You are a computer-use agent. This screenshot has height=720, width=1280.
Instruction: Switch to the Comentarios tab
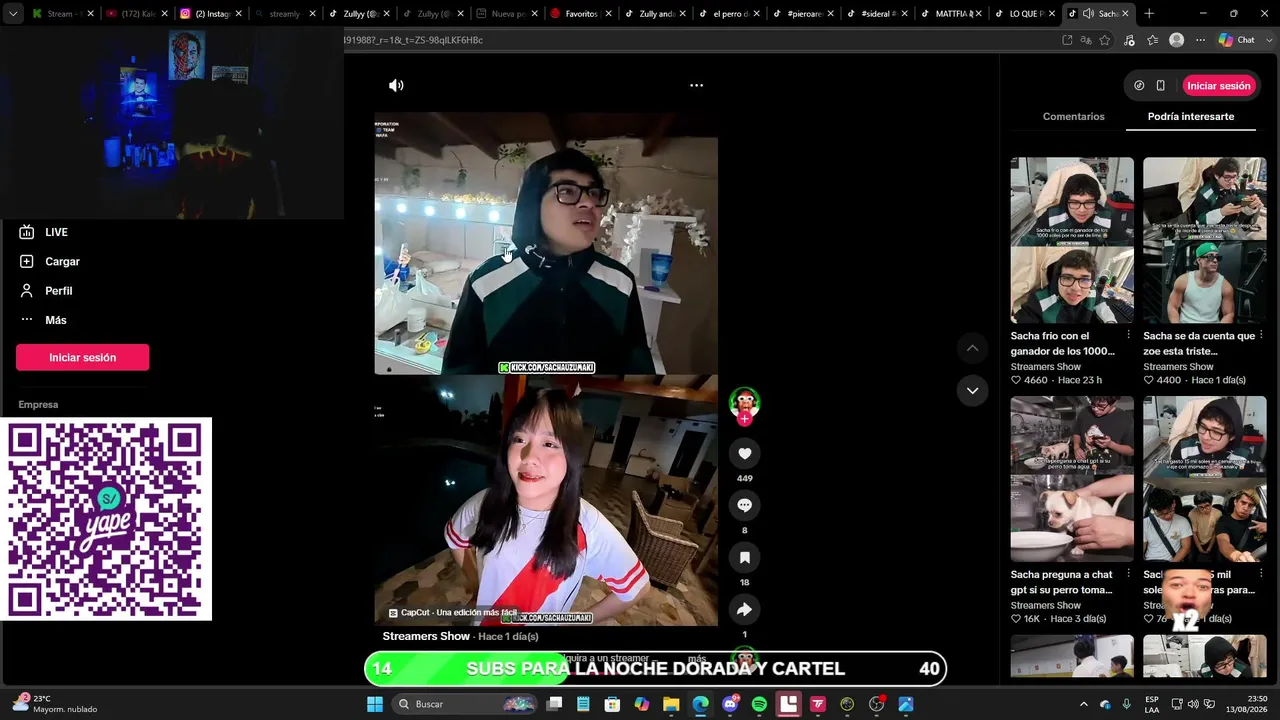tap(1074, 117)
